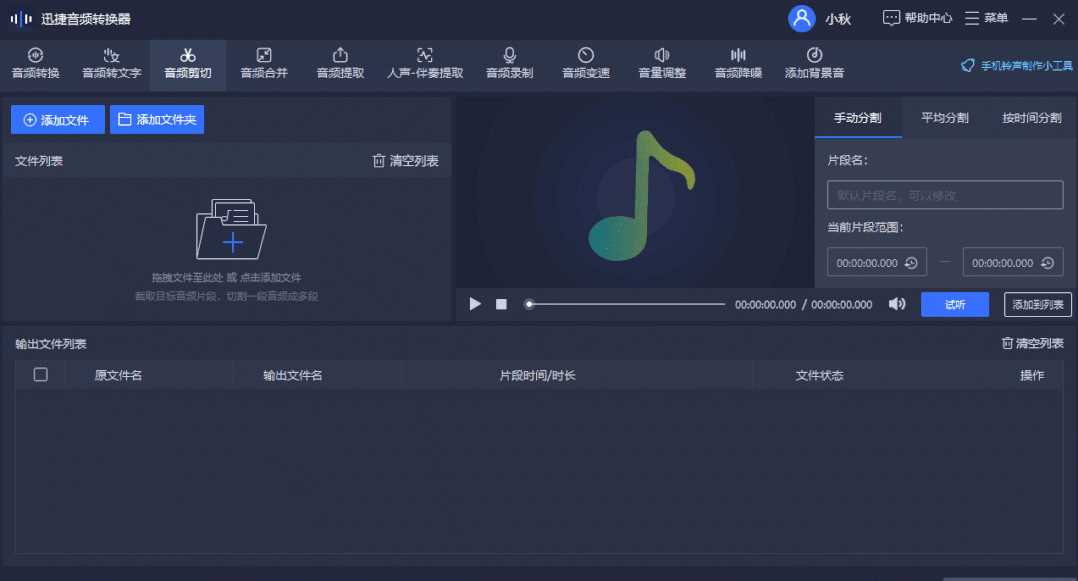The height and width of the screenshot is (581, 1078).
Task: Switch to the 按时间分割 tab
Action: pyautogui.click(x=1032, y=118)
